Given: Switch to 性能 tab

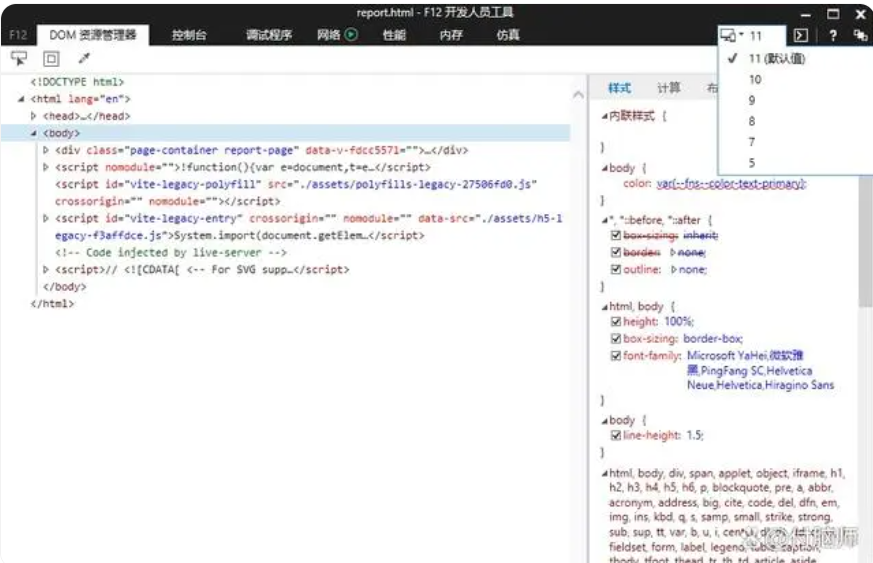Looking at the screenshot, I should tap(394, 35).
